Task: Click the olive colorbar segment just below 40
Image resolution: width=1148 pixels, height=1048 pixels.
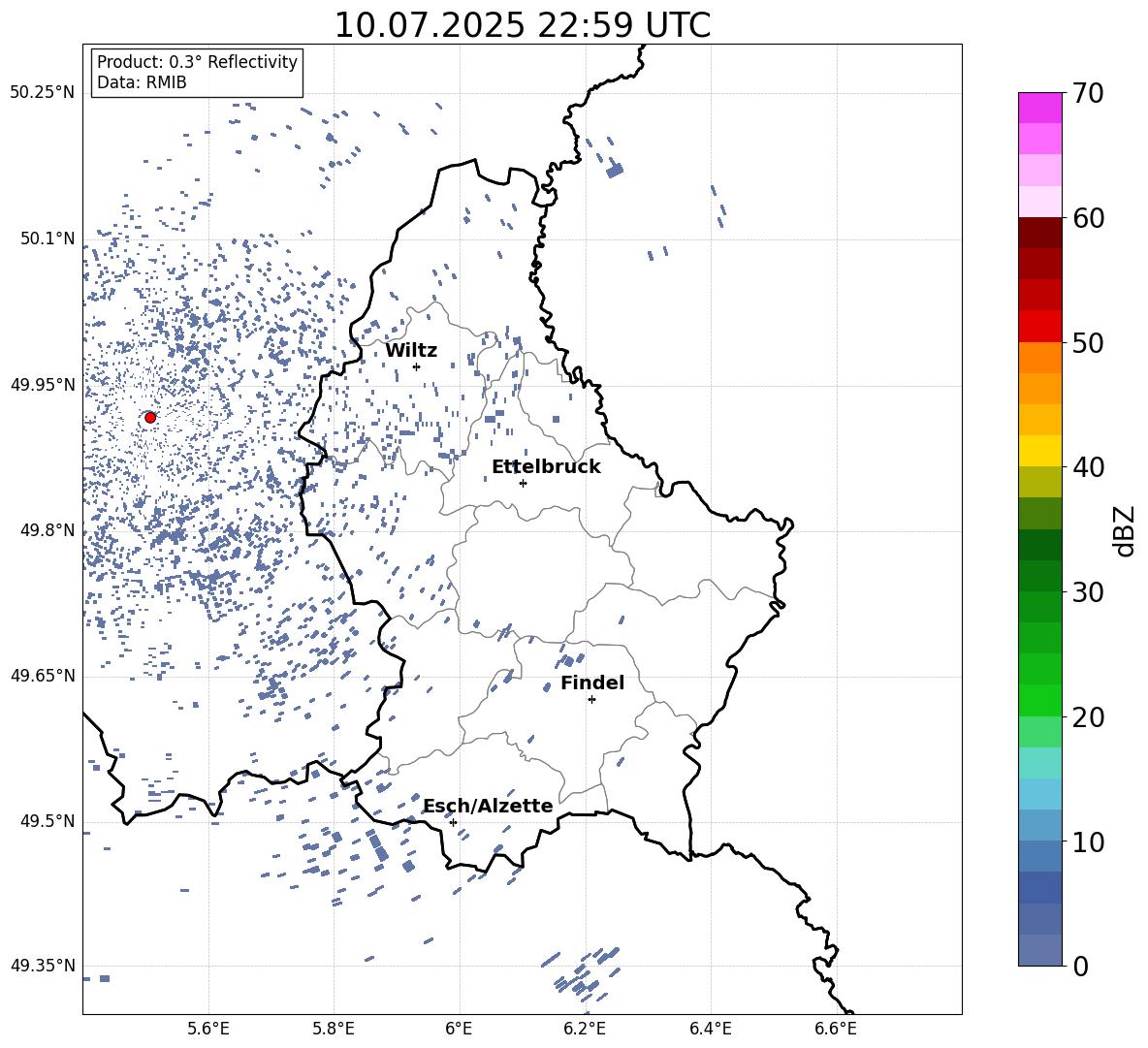Action: click(1039, 482)
